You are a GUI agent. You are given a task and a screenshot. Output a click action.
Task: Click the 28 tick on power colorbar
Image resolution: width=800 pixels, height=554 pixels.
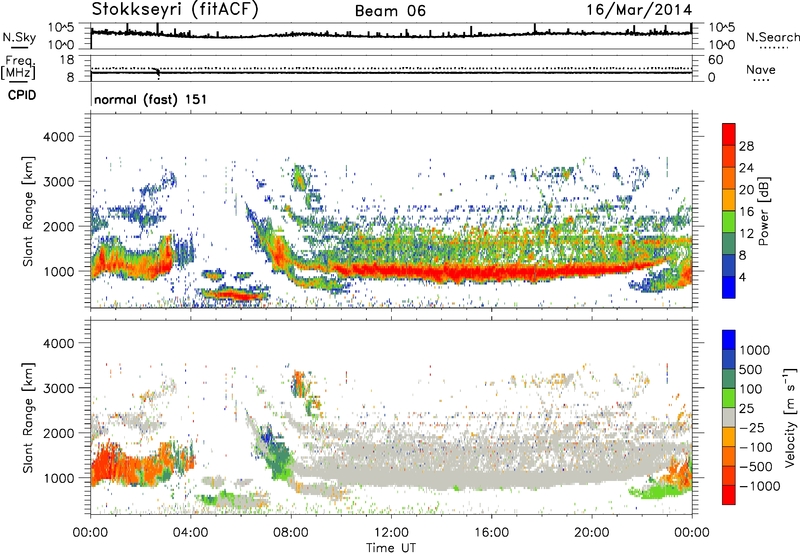pyautogui.click(x=746, y=146)
